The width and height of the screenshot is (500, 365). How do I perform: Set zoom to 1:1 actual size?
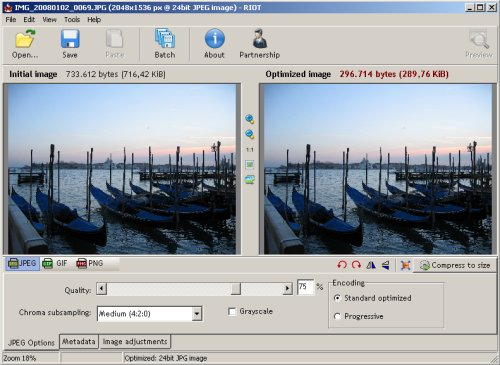[250, 150]
